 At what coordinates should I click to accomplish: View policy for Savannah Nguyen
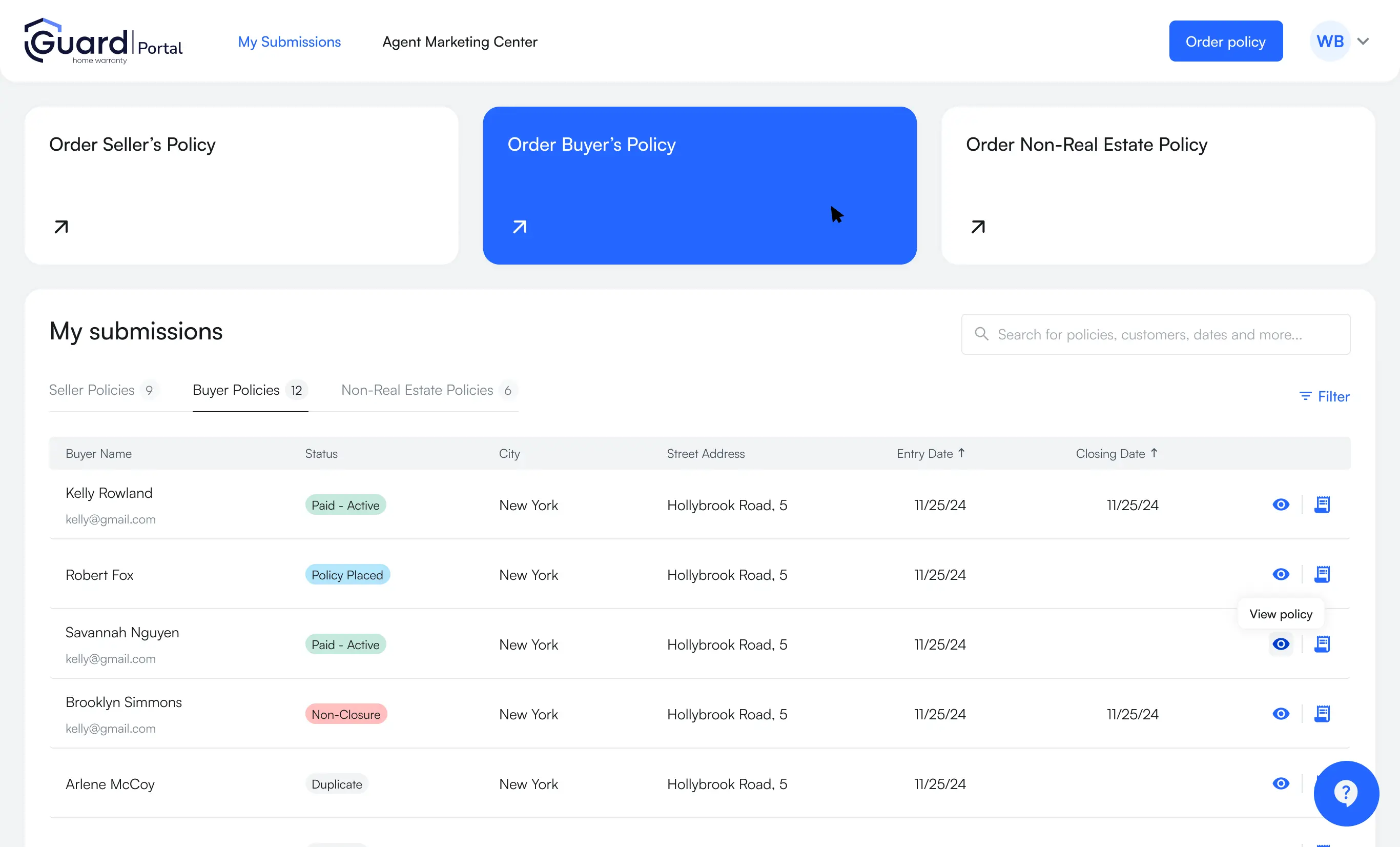coord(1280,644)
